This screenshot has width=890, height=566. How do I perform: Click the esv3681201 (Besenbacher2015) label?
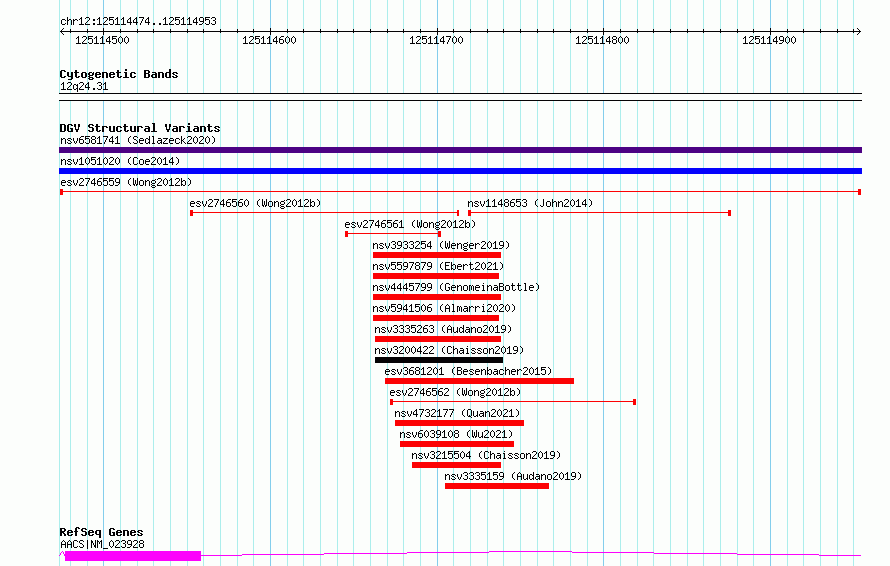[468, 371]
